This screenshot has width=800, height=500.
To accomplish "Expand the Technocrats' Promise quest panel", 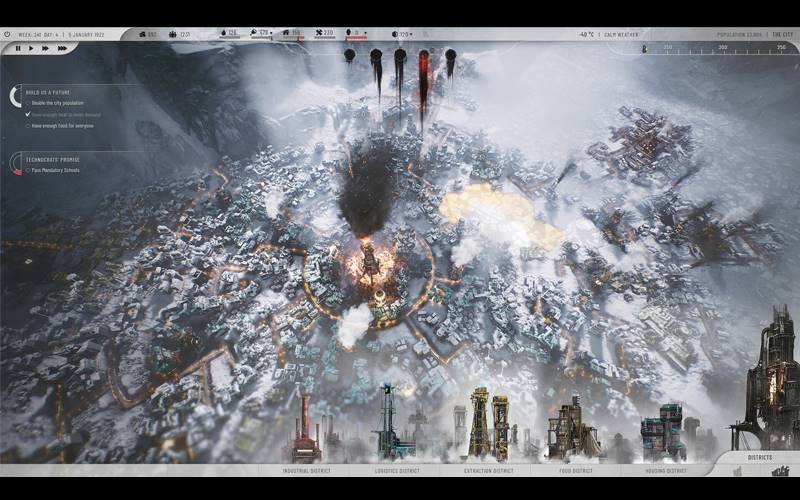I will coord(15,162).
